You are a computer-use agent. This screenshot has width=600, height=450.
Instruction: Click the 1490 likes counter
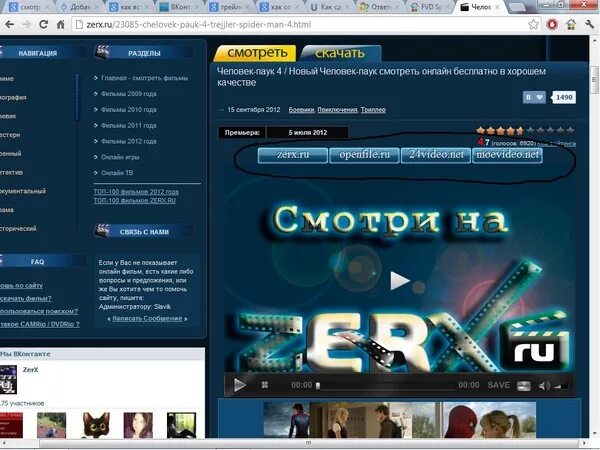click(564, 97)
